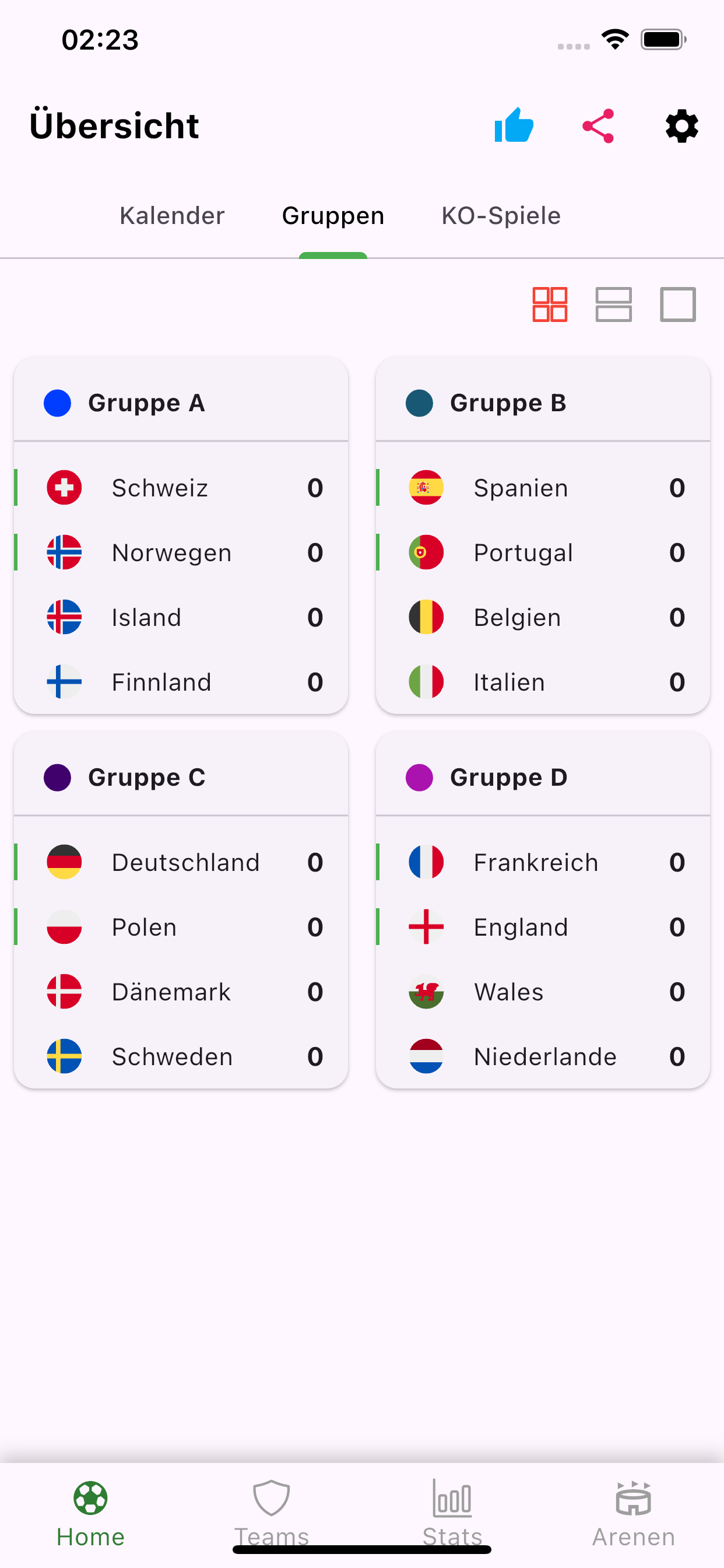Select Spanien row in Gruppe B
Image resolution: width=724 pixels, height=1568 pixels.
(543, 488)
